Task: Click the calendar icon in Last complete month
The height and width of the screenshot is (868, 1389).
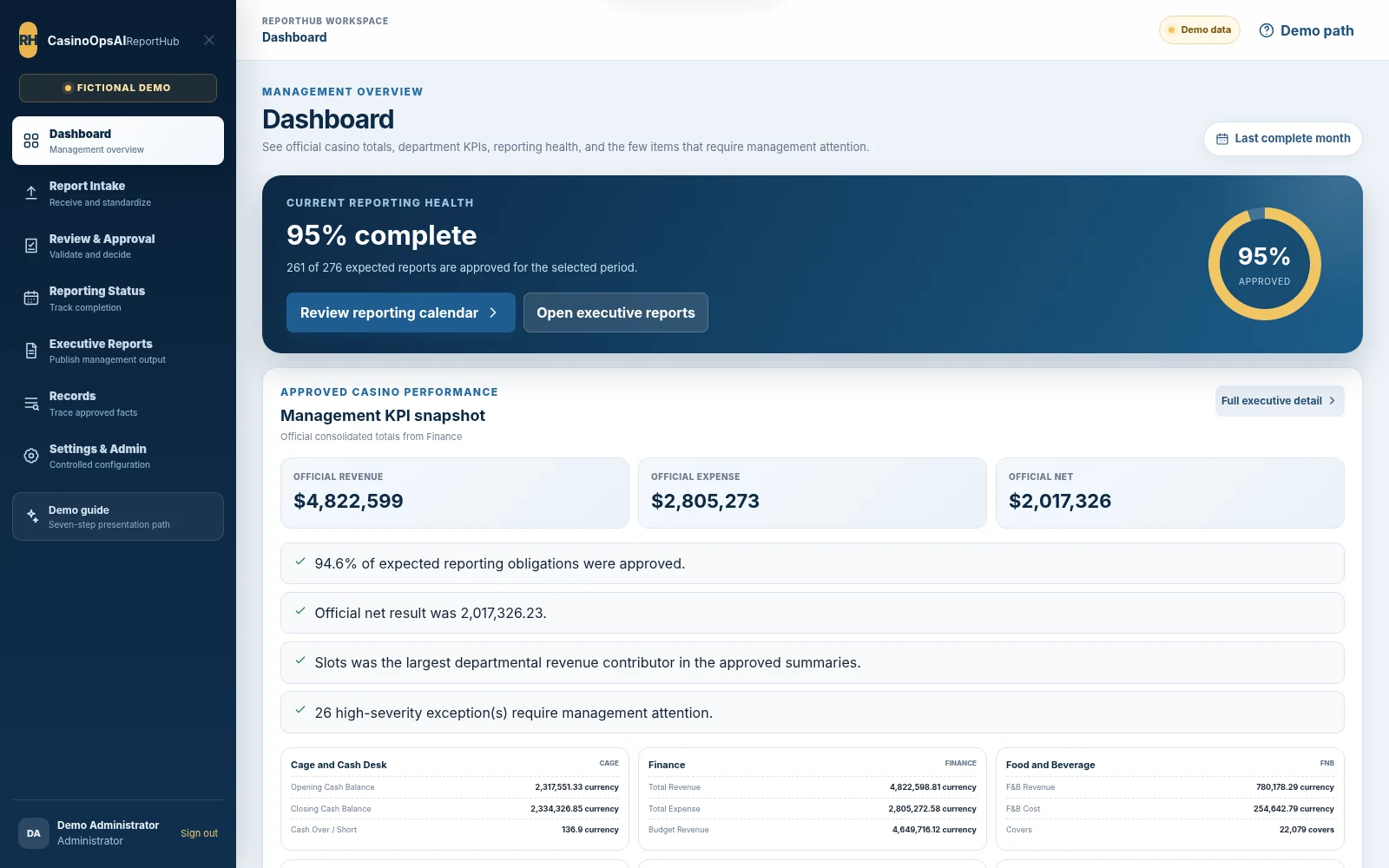Action: 1222,139
